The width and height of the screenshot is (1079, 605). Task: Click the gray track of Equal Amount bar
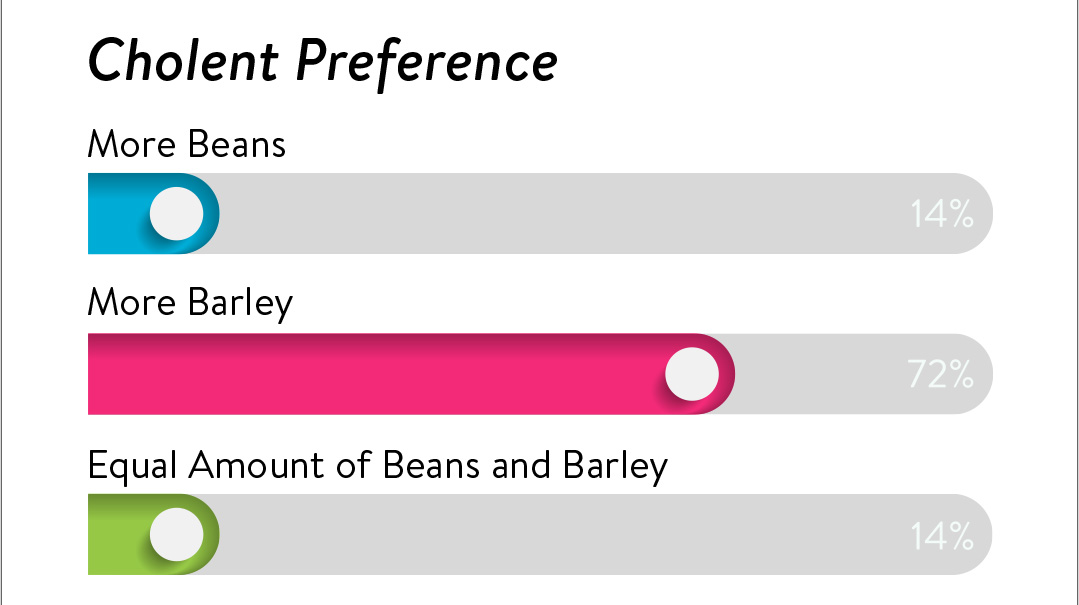pos(606,535)
